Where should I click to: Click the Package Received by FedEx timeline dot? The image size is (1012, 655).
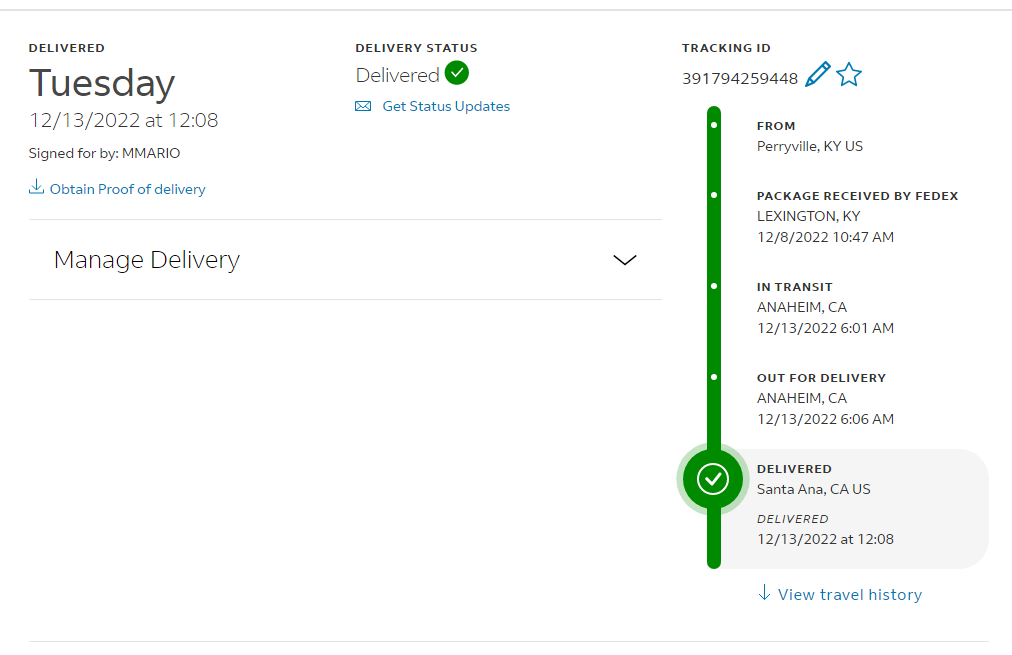(x=714, y=195)
